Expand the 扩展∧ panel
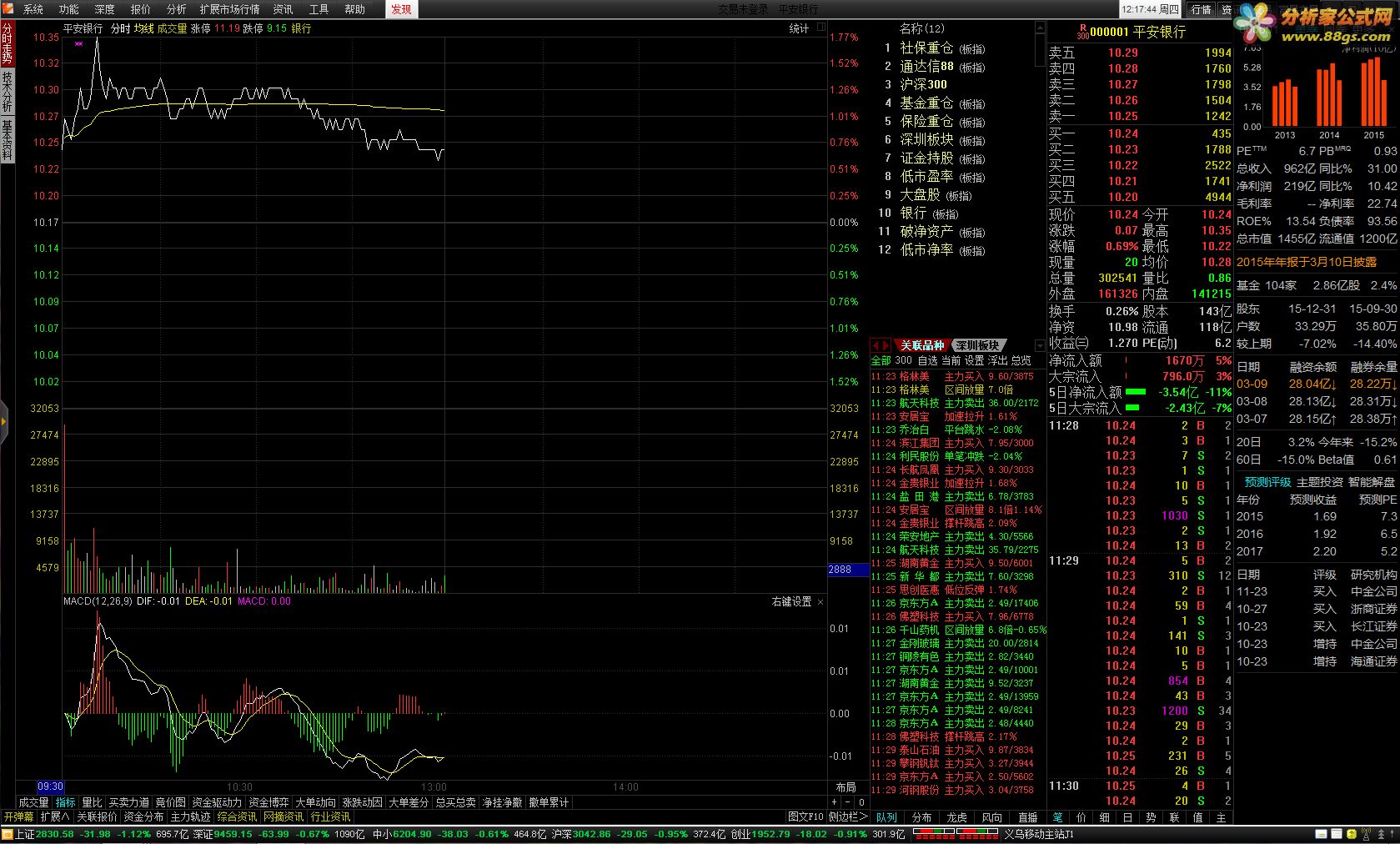The image size is (1400, 844). 55,817
